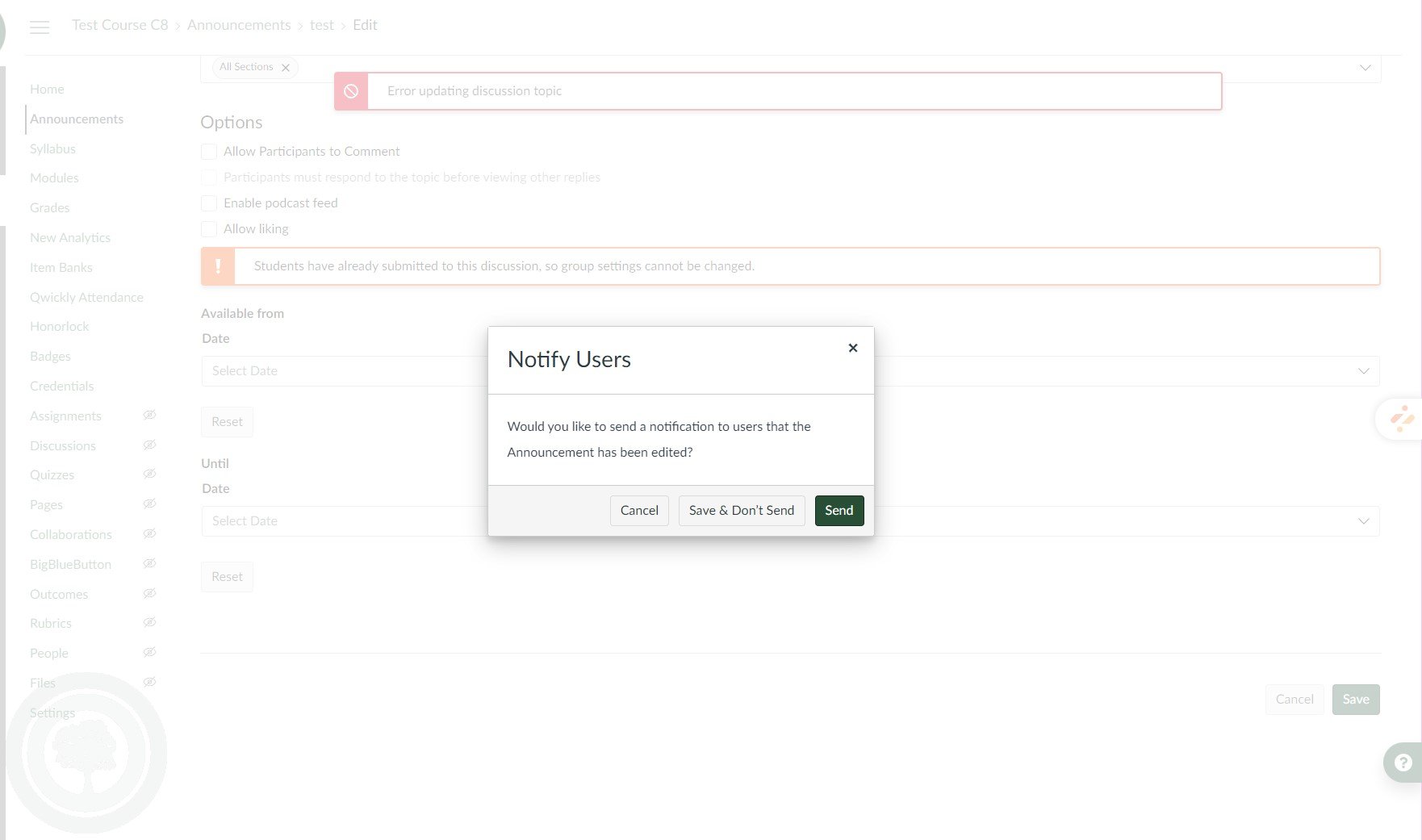Go to test breadcrumb link
The height and width of the screenshot is (840, 1422).
click(x=322, y=25)
